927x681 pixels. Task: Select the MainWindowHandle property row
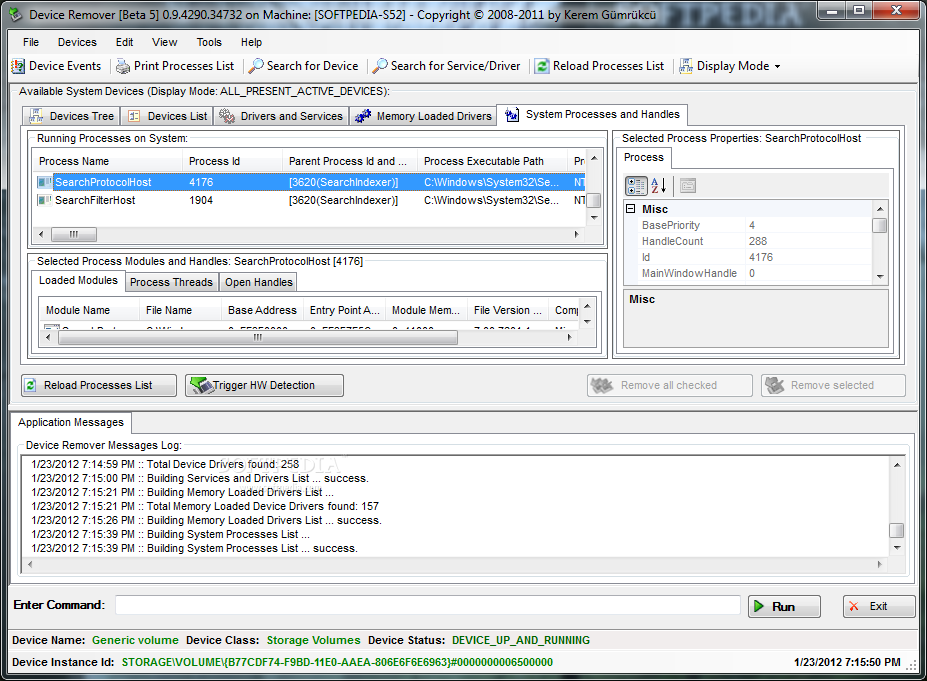[x=748, y=273]
